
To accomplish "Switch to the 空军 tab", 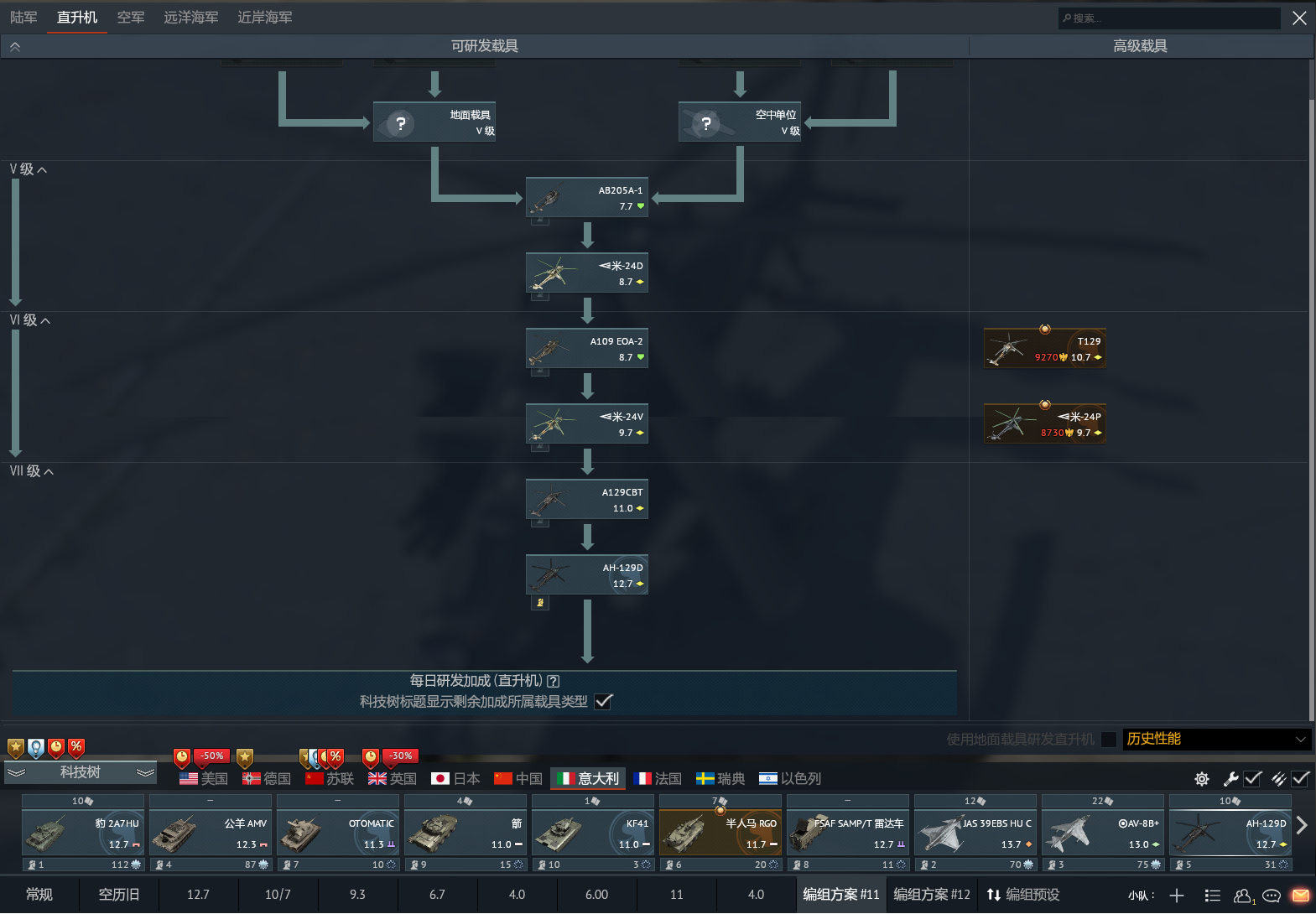I will pos(131,18).
